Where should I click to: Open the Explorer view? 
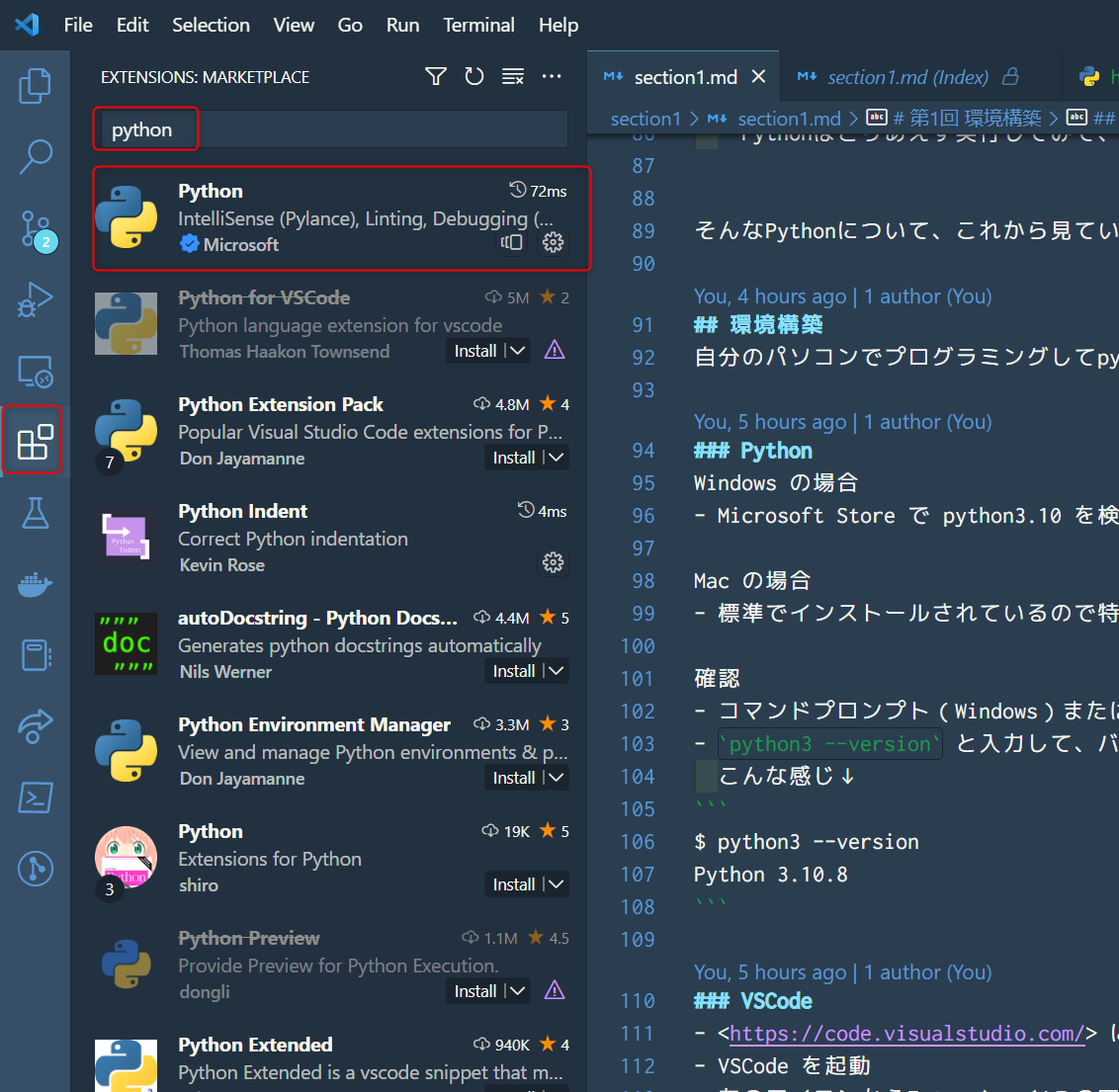coord(35,86)
